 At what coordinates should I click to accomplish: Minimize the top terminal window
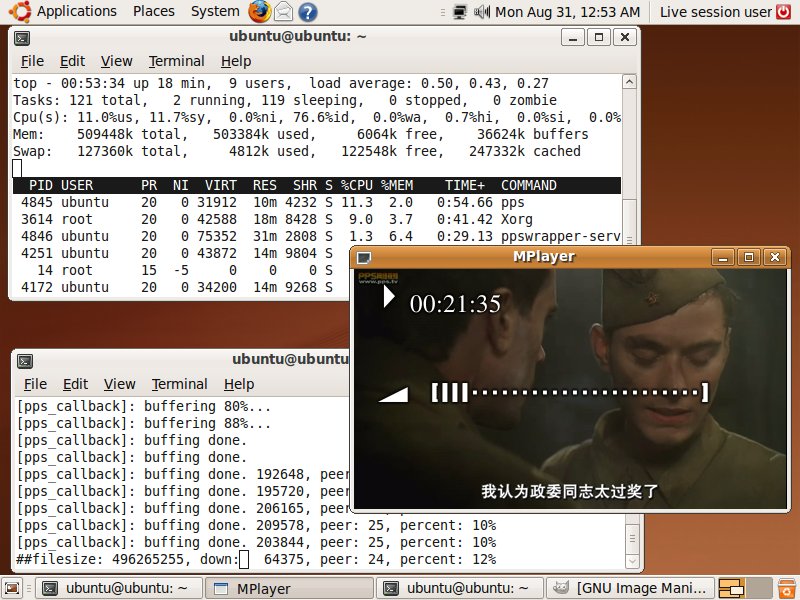(x=572, y=37)
